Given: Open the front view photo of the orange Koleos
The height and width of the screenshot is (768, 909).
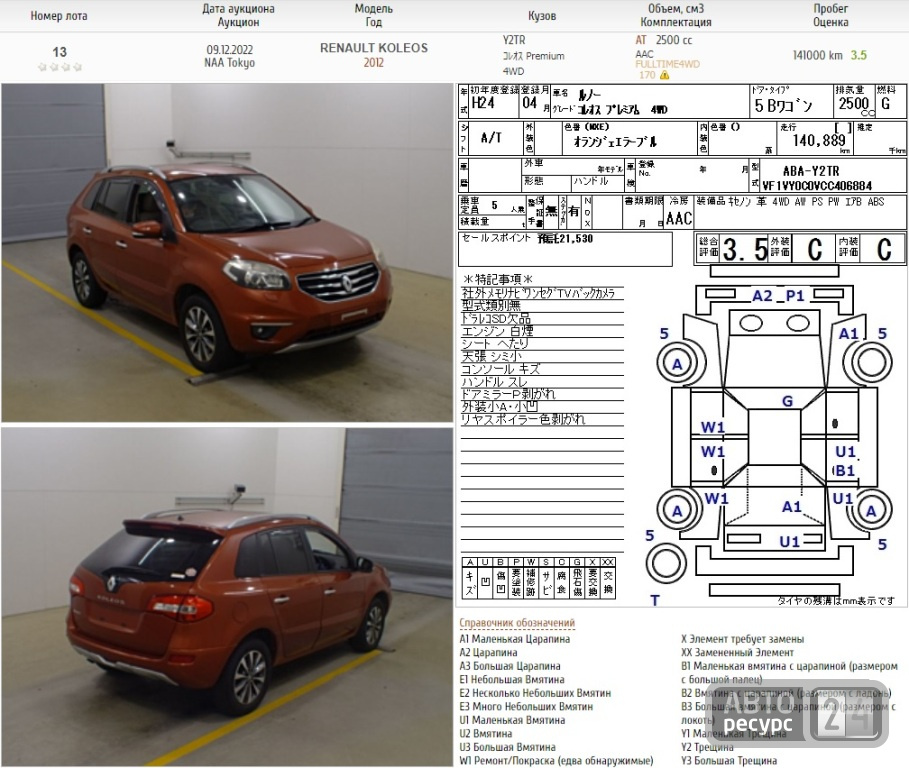Looking at the screenshot, I should [227, 253].
